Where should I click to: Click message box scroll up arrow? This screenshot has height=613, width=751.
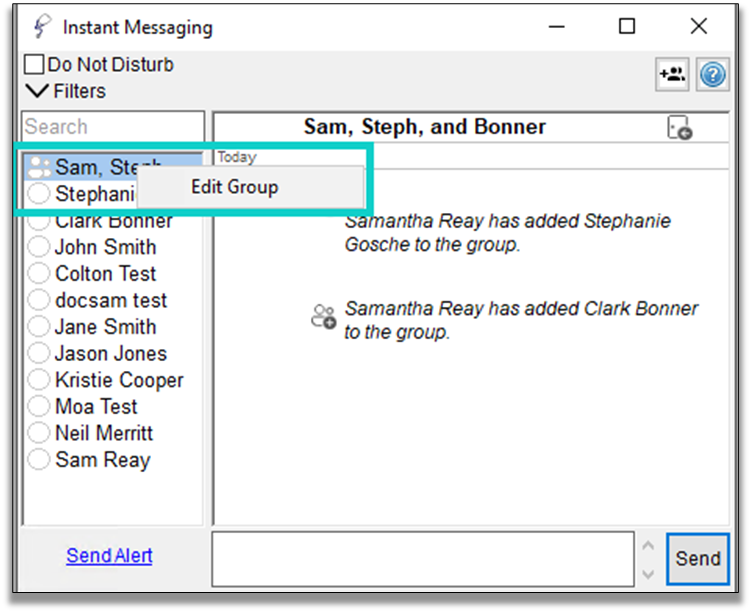pyautogui.click(x=647, y=547)
